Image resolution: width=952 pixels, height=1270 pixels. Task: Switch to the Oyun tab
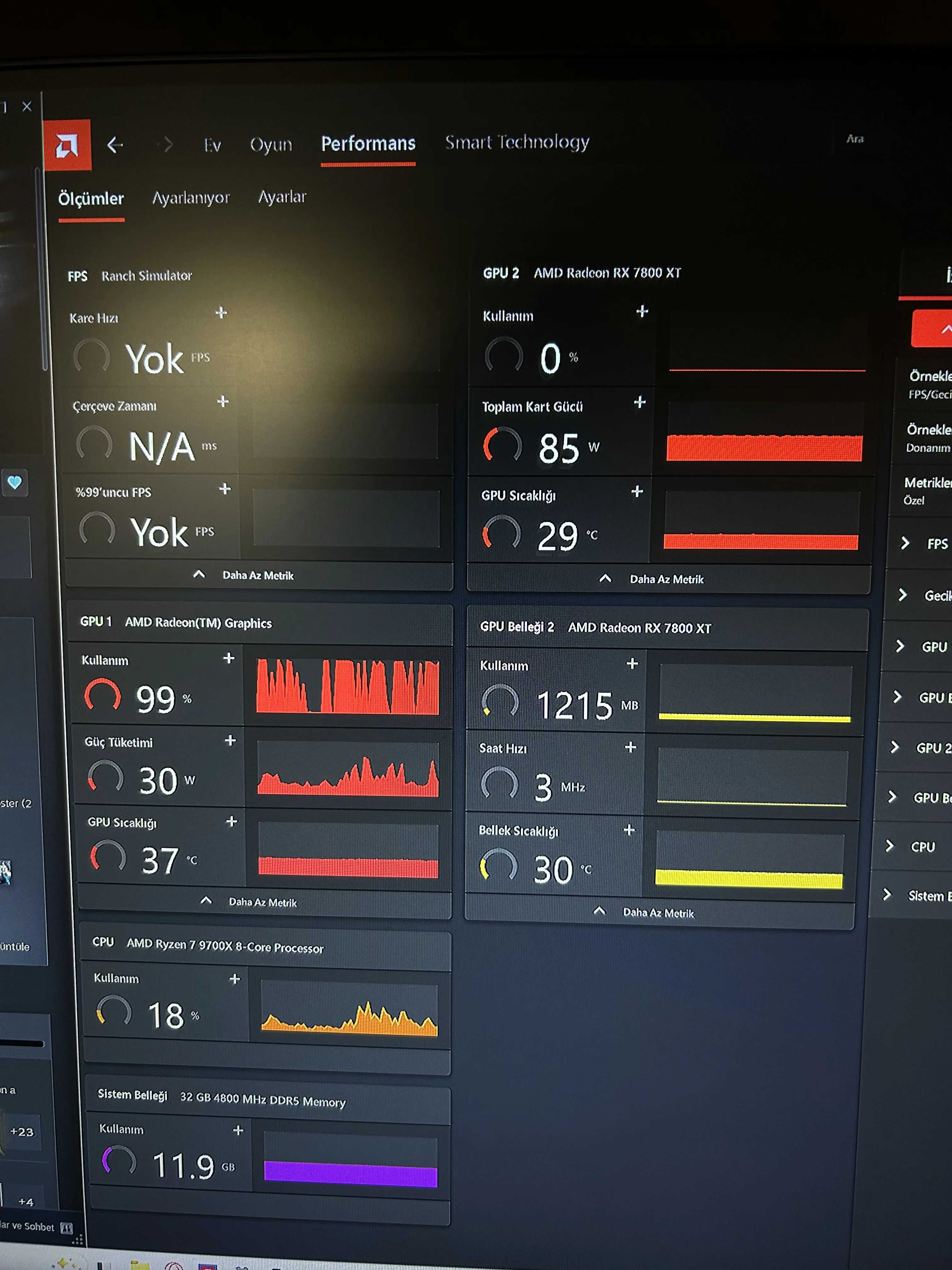(271, 144)
